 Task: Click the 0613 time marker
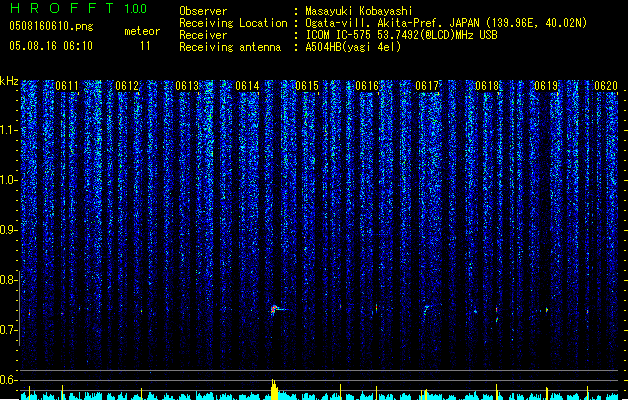pyautogui.click(x=187, y=86)
